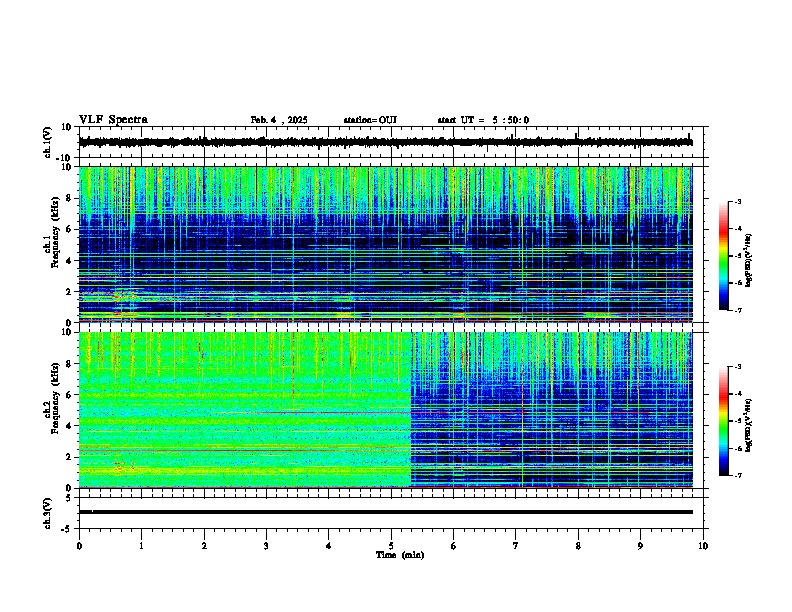Click the "-3" label on ch.1 color bar

(738, 202)
